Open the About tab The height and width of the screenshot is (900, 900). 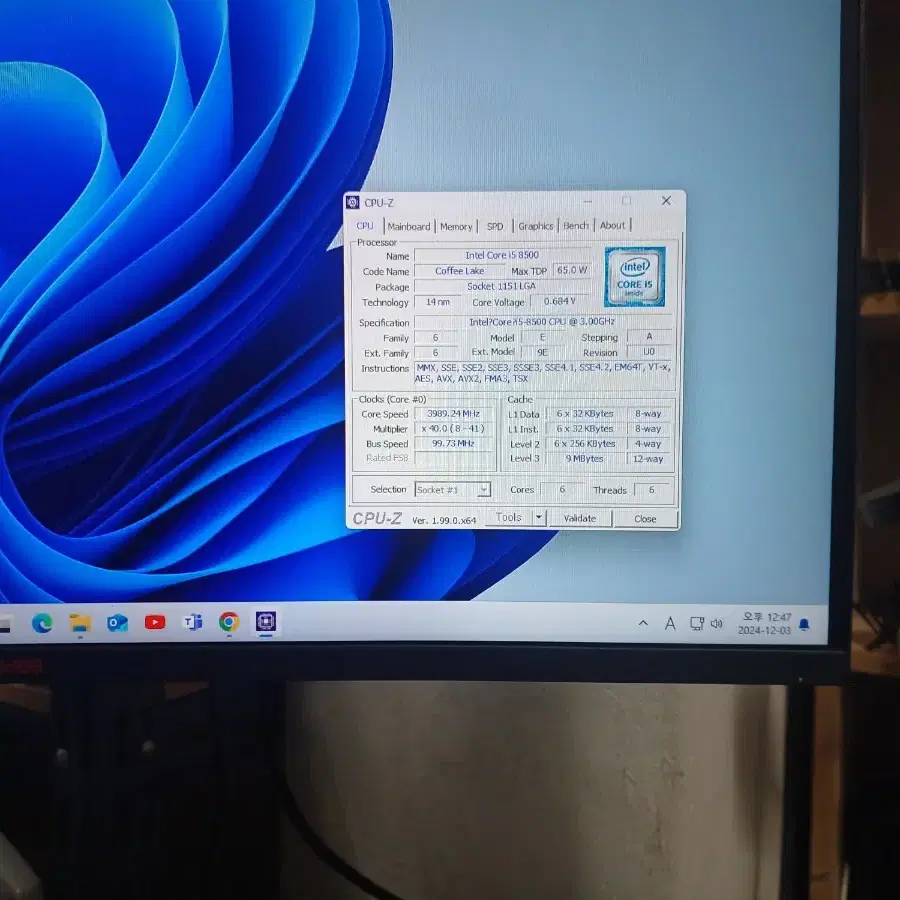point(612,225)
